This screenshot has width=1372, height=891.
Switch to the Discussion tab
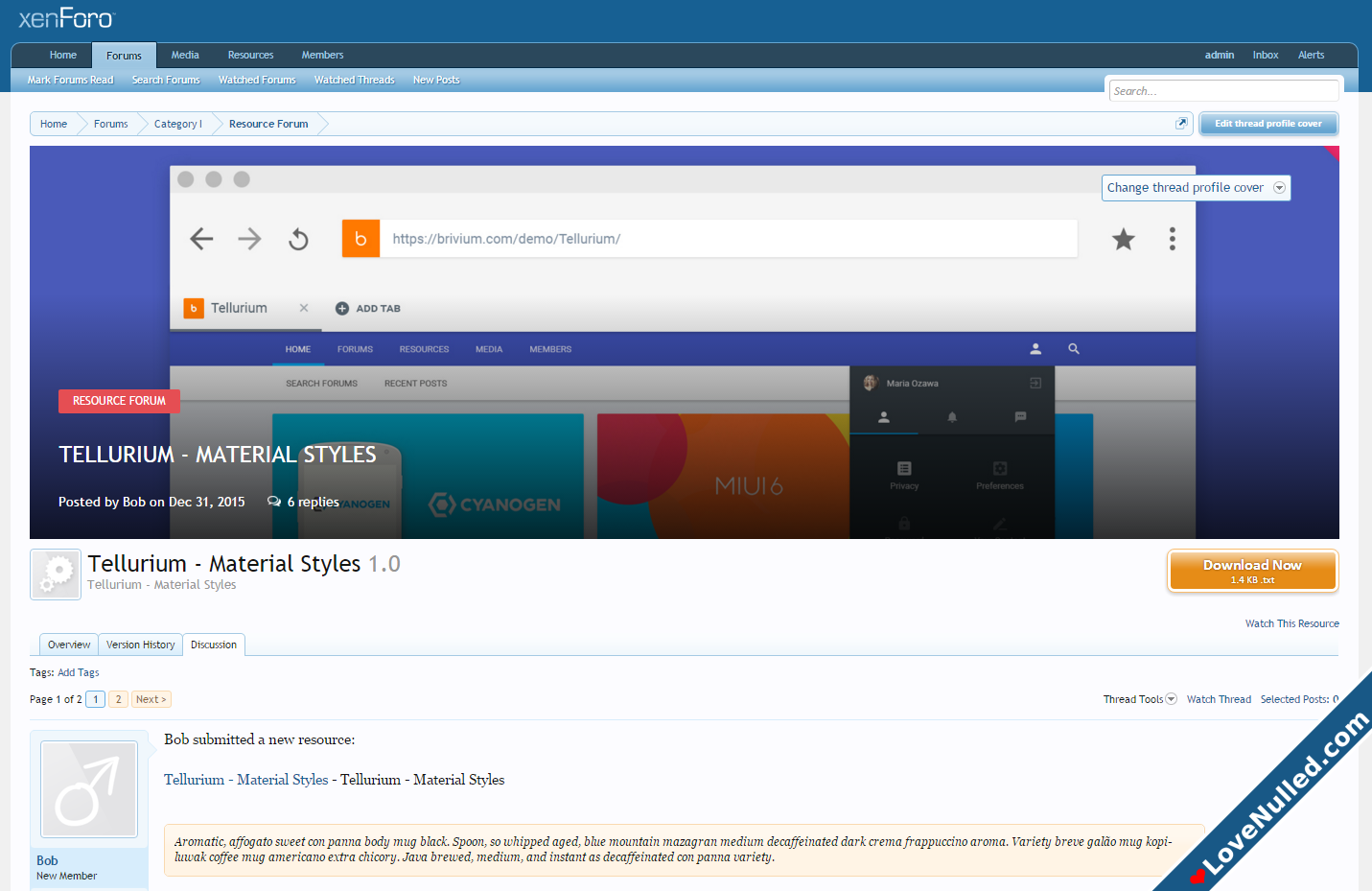[213, 645]
